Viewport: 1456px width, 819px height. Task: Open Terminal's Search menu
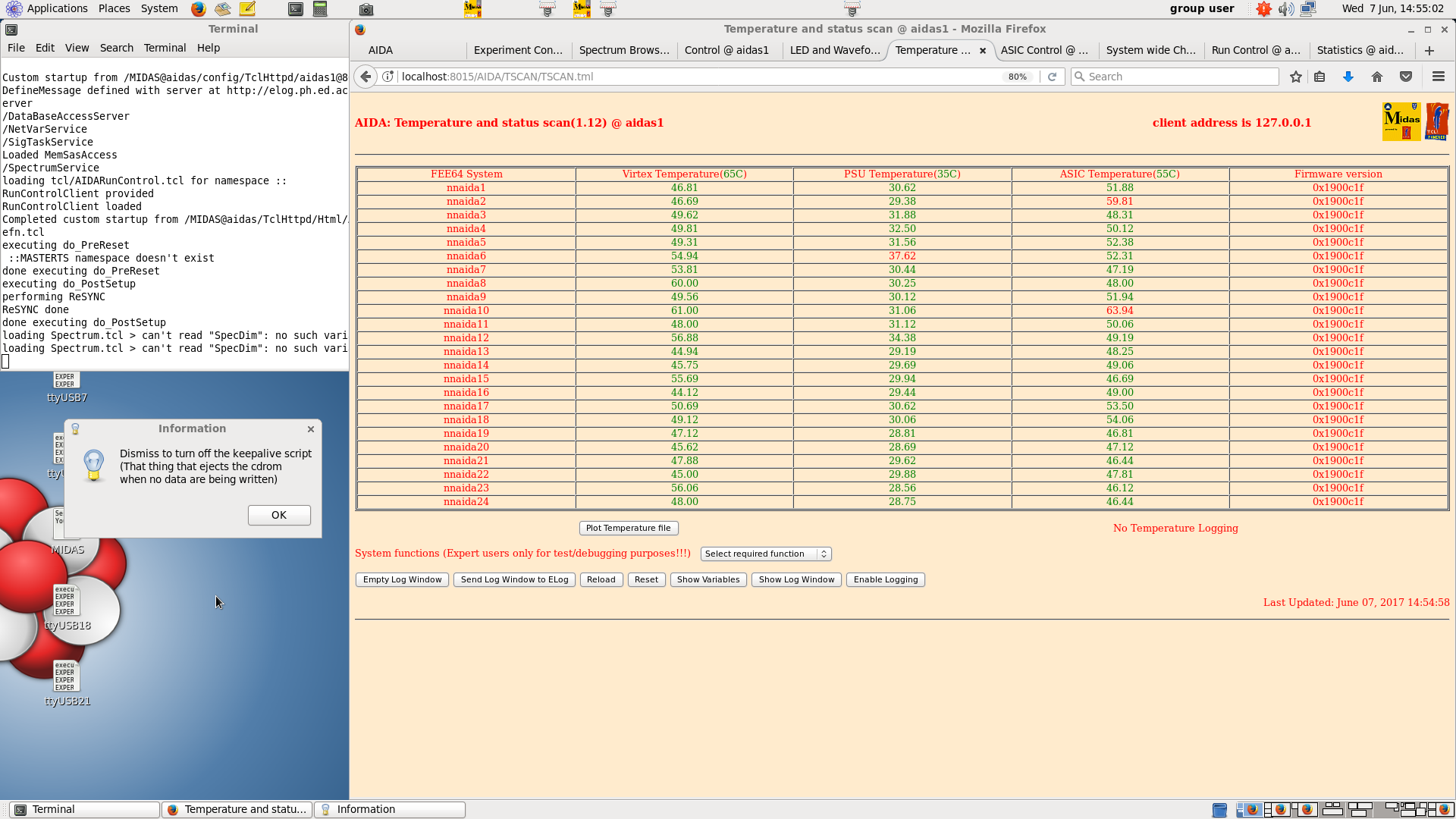click(116, 48)
